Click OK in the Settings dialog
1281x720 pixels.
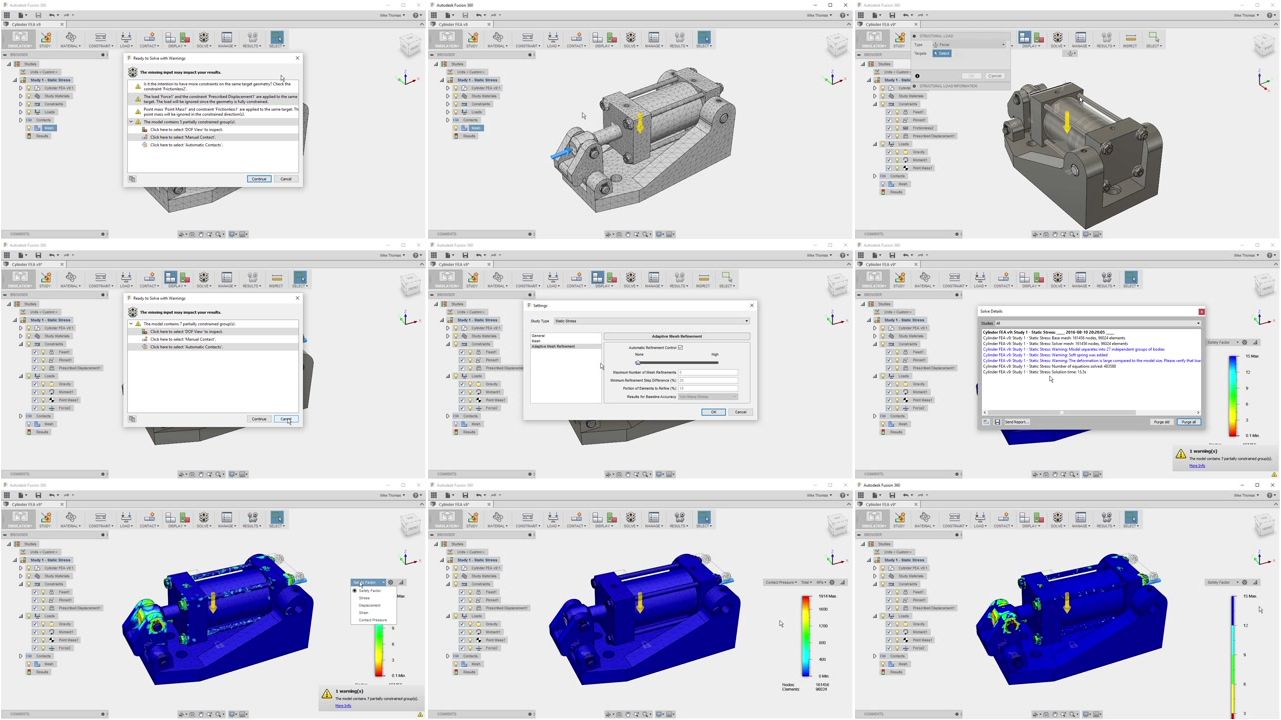click(x=713, y=412)
